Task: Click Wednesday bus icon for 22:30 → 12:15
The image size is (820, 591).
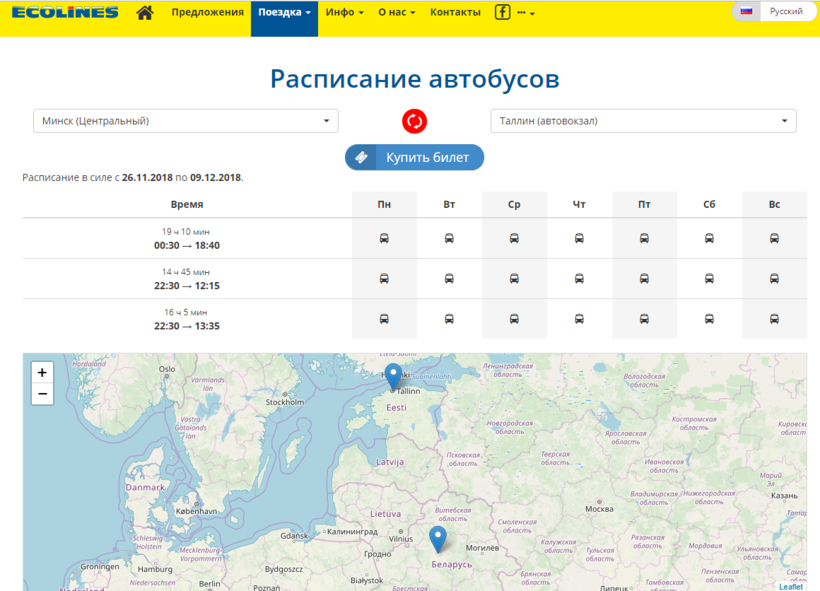Action: pos(514,279)
